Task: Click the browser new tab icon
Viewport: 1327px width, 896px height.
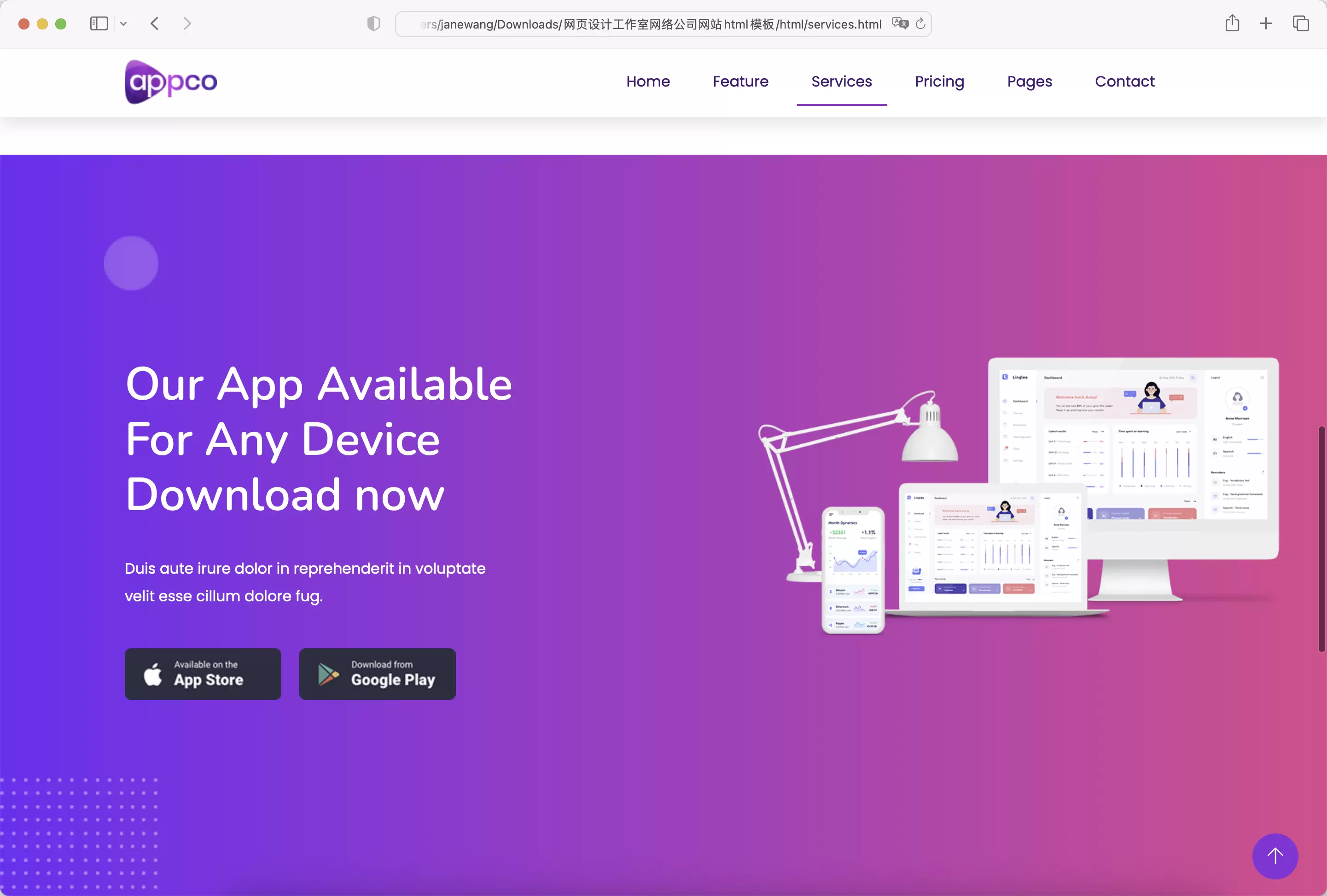Action: 1265,23
